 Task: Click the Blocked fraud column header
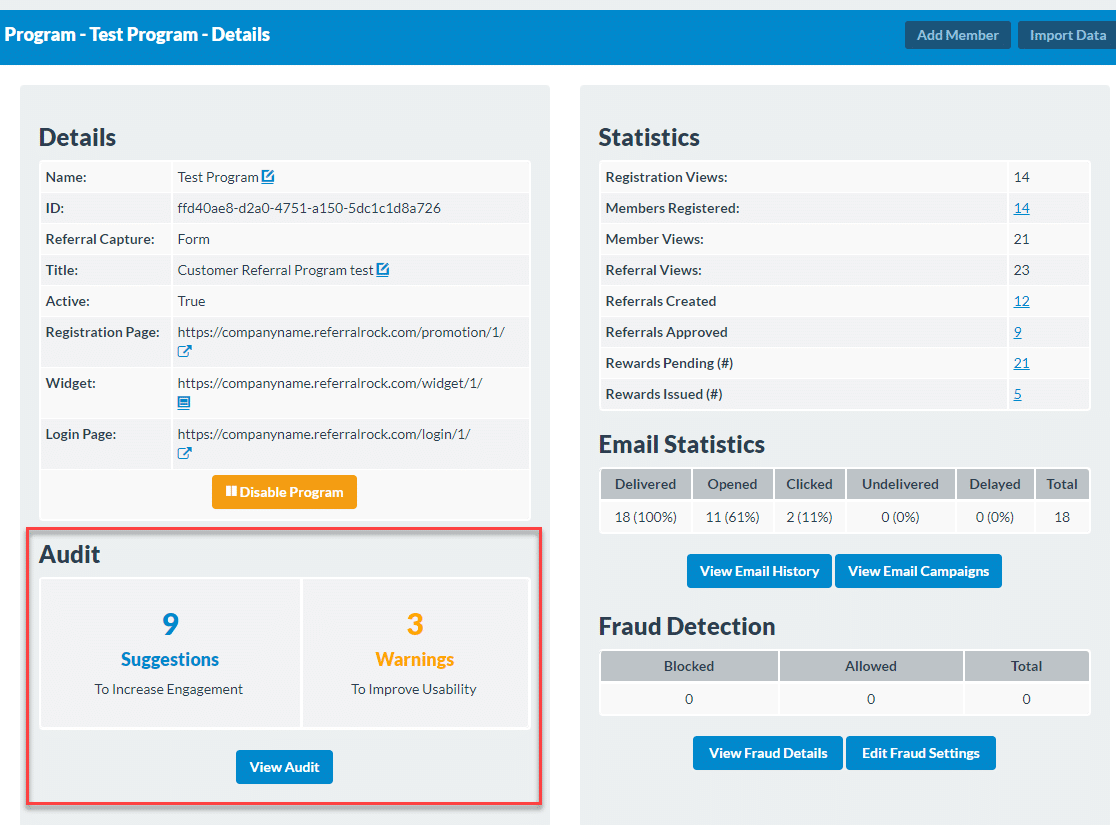[689, 666]
